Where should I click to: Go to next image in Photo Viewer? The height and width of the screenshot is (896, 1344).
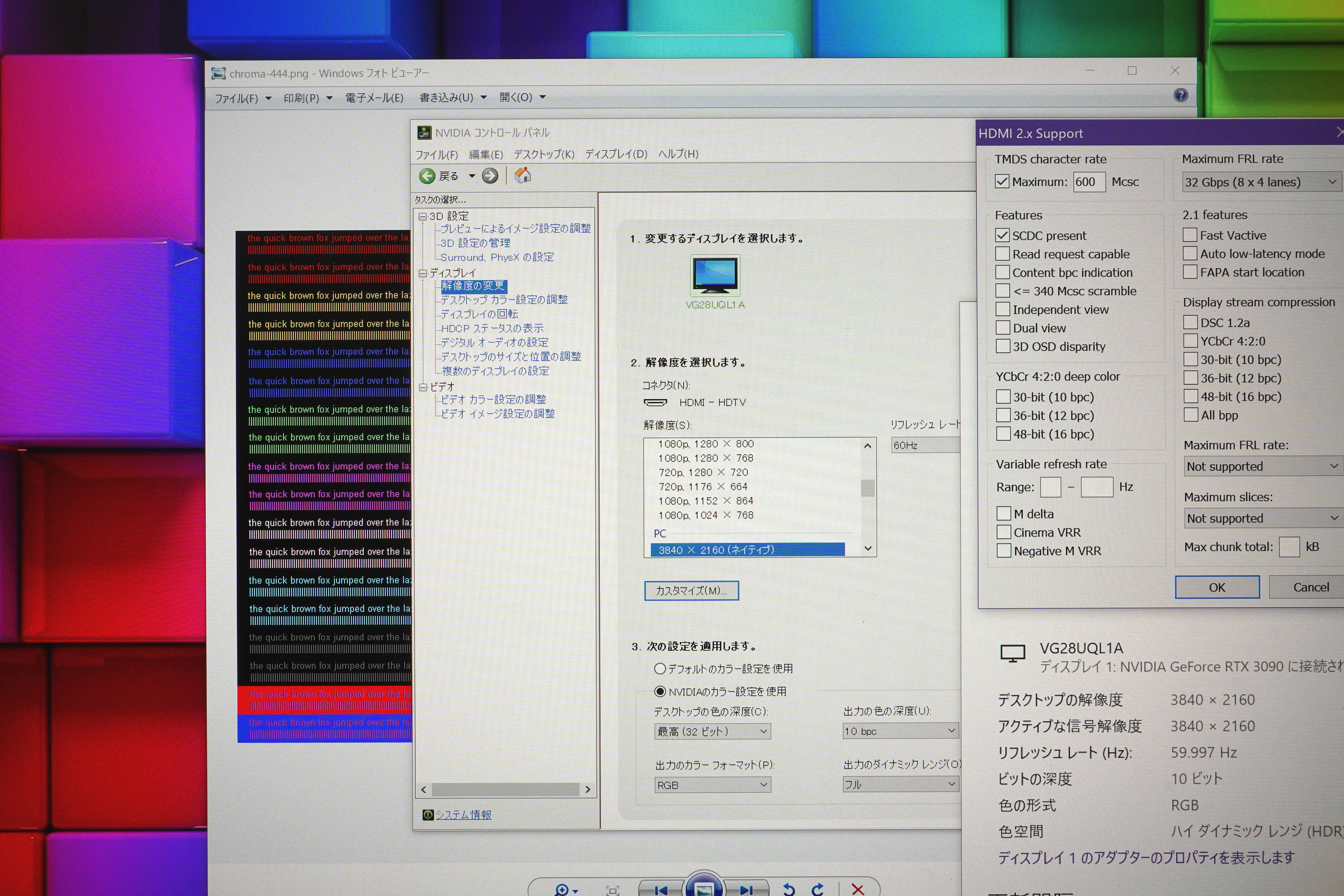[746, 890]
